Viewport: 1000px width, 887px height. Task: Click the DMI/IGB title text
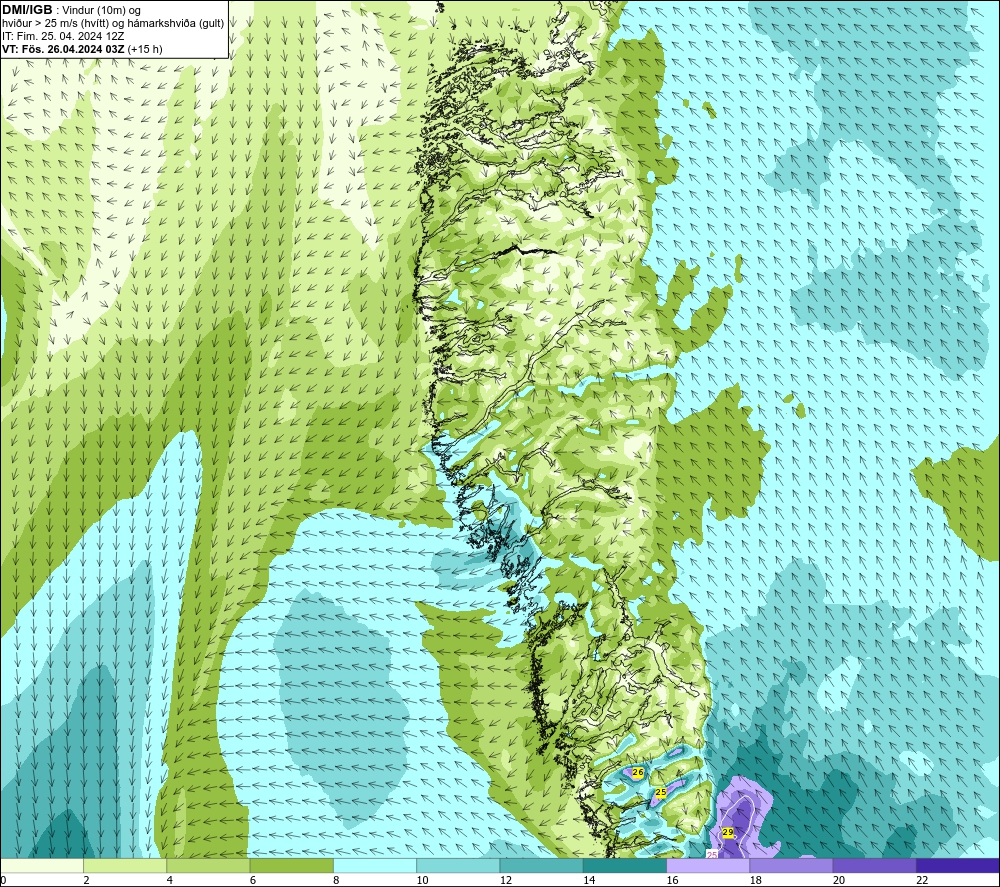click(x=27, y=10)
